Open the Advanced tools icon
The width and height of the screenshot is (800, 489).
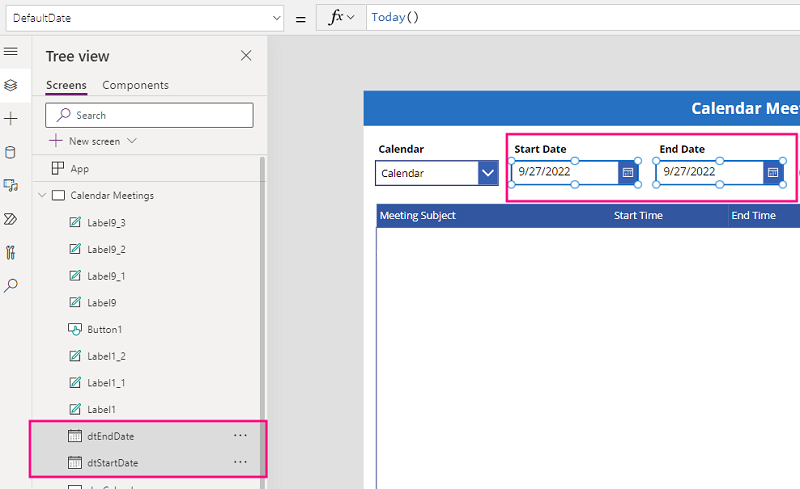coord(11,252)
